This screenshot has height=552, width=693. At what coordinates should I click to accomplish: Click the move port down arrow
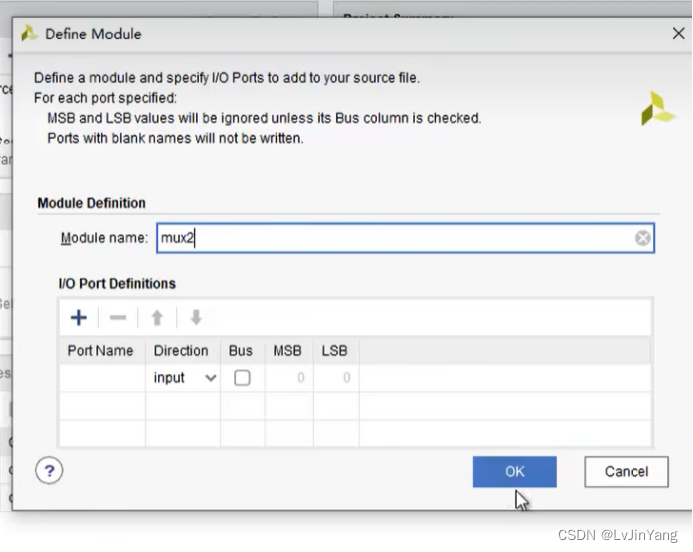pyautogui.click(x=196, y=318)
